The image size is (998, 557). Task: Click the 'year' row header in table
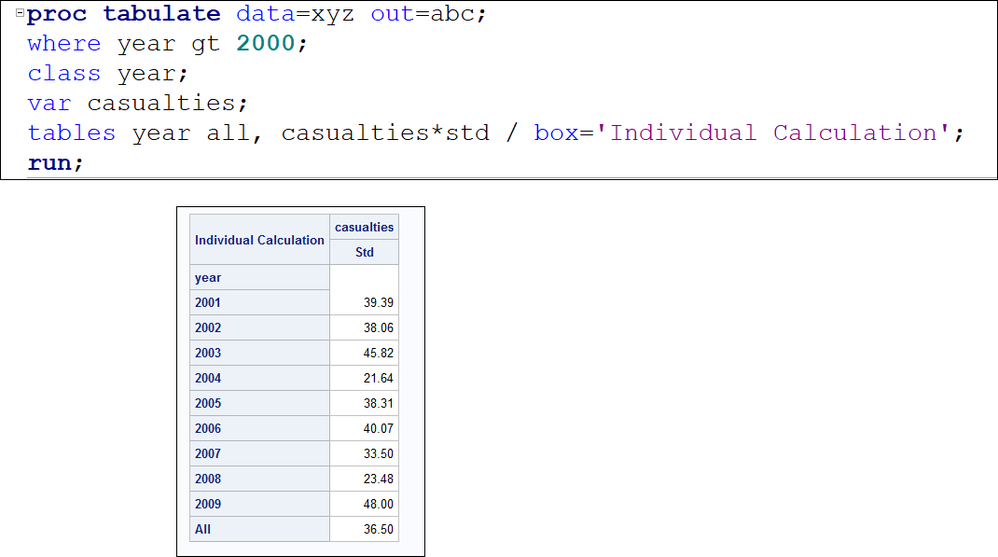260,278
